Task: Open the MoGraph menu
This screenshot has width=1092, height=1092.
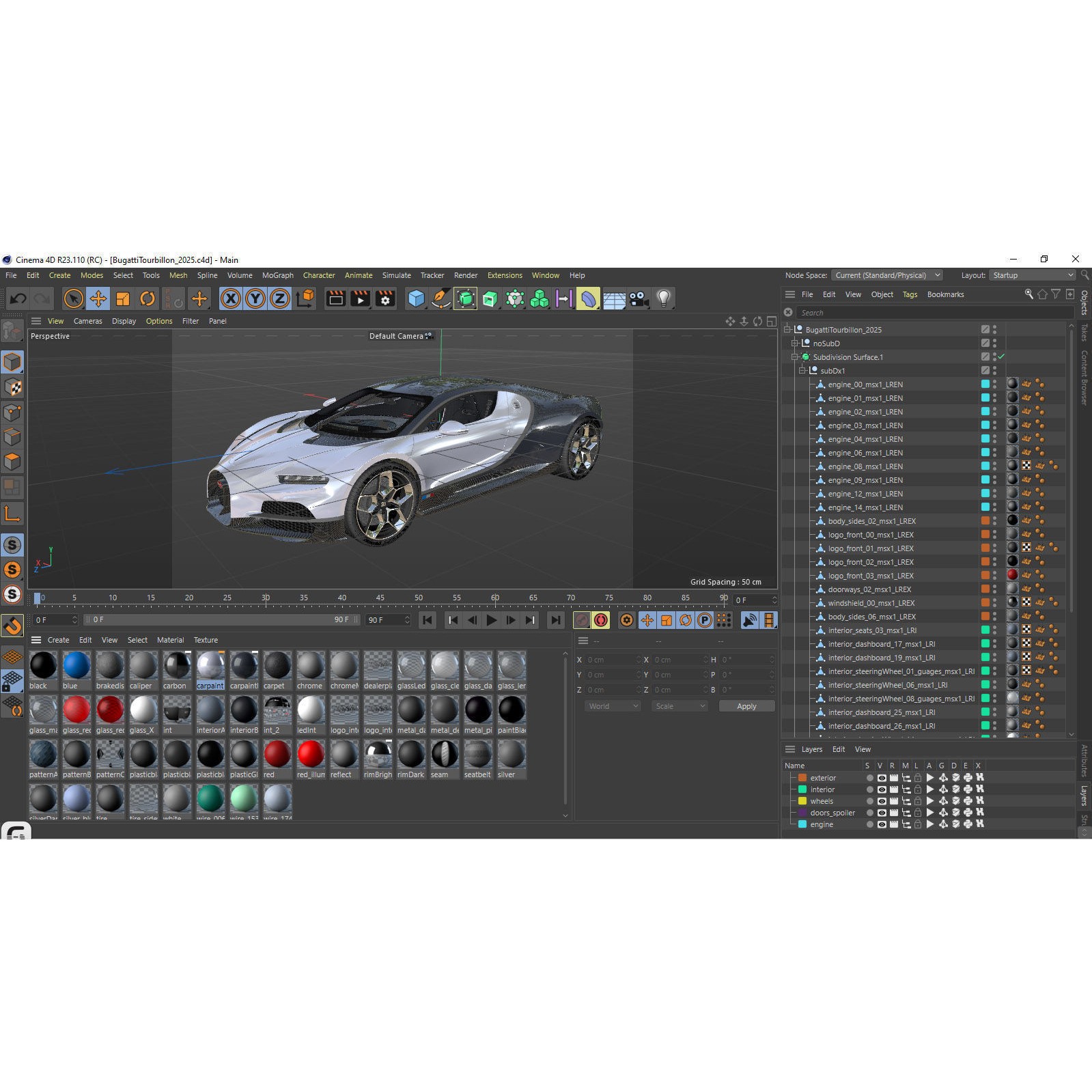Action: [x=278, y=275]
